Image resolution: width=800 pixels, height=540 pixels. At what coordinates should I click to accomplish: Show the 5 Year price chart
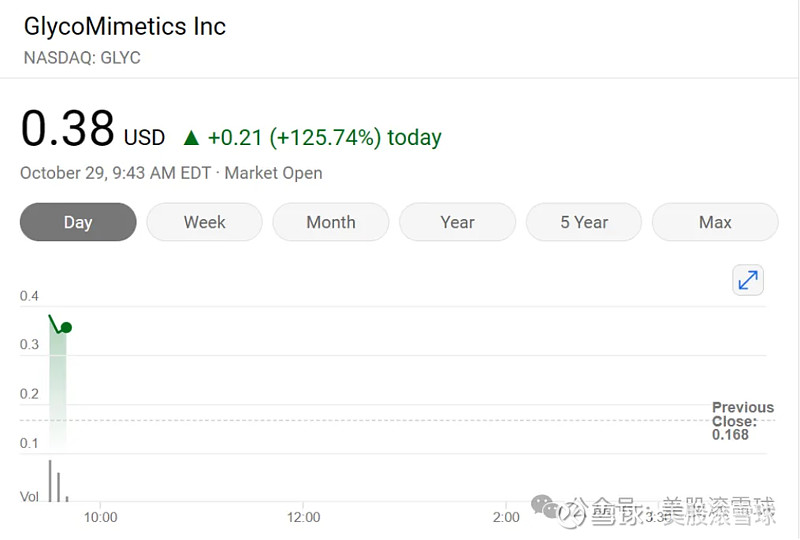(584, 222)
